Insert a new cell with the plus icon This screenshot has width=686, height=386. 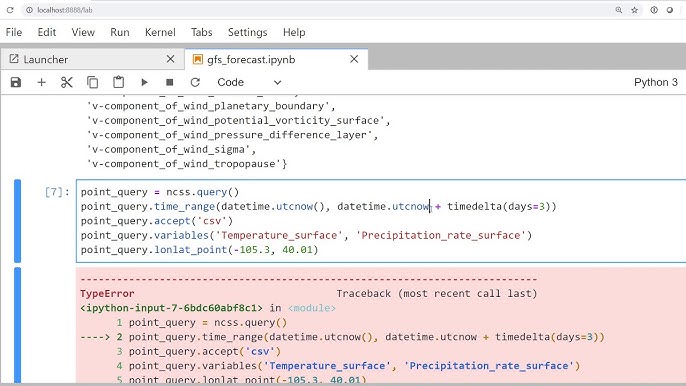(x=42, y=82)
